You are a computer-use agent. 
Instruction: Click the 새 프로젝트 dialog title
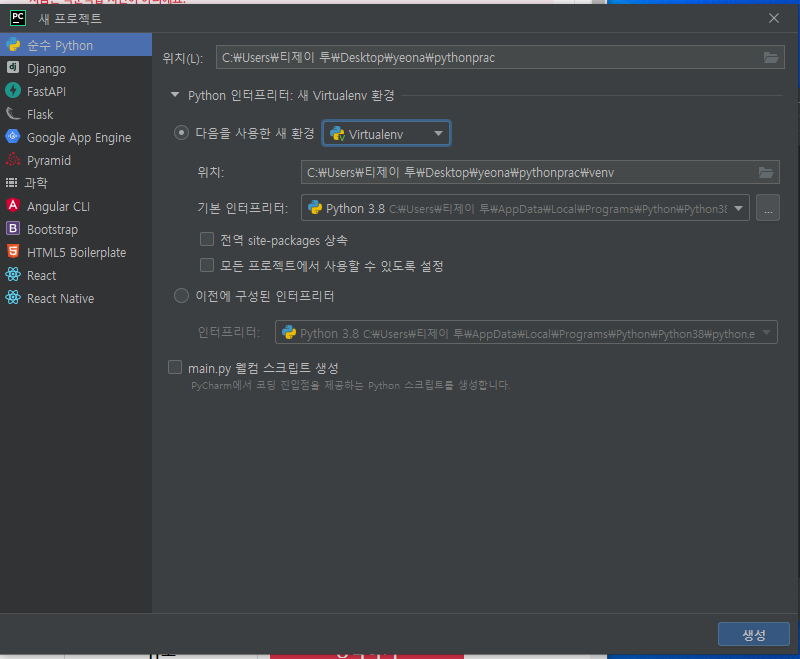tap(70, 19)
